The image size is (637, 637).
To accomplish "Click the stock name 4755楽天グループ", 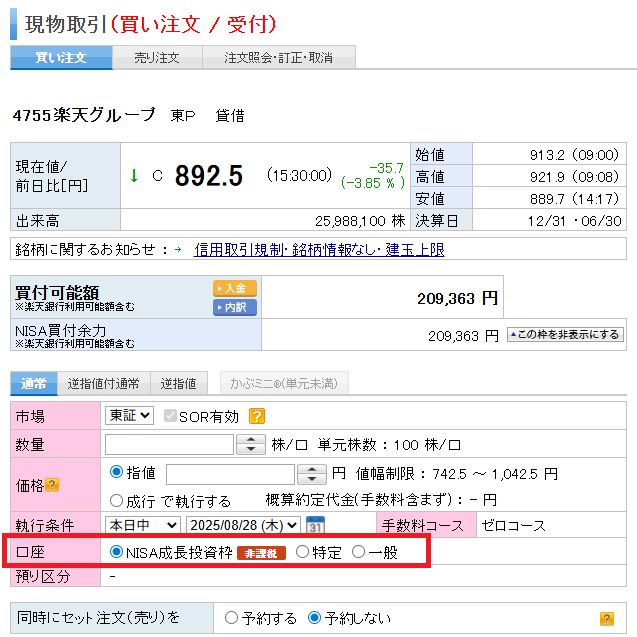I will (x=84, y=115).
